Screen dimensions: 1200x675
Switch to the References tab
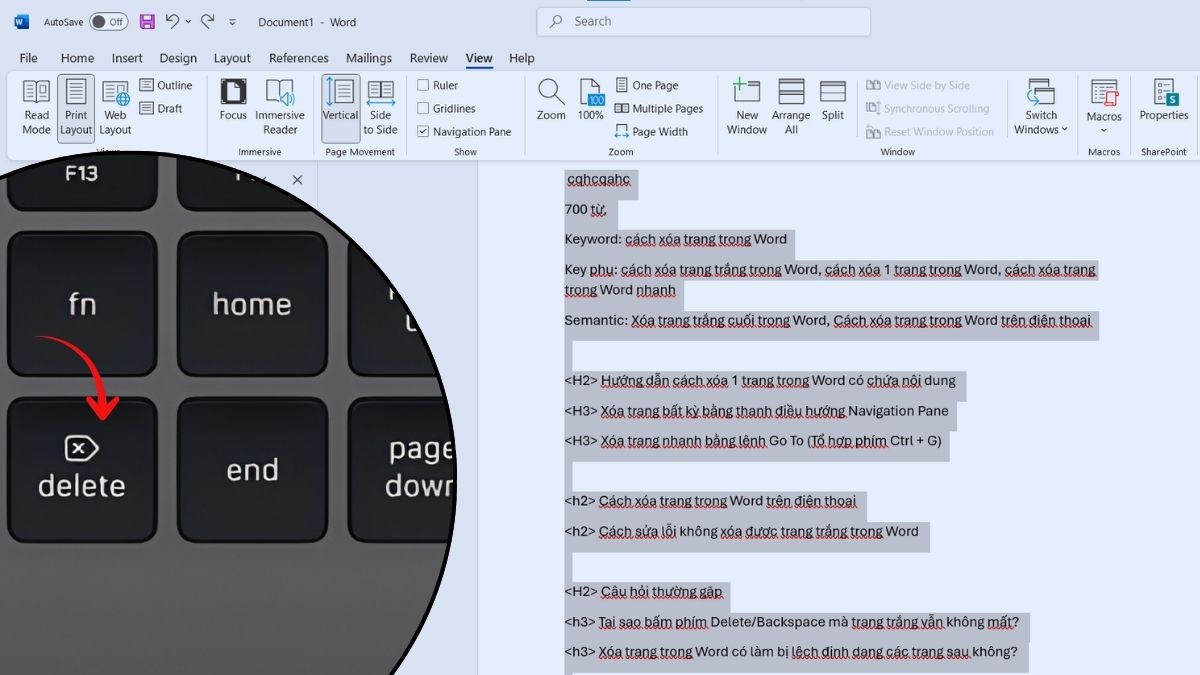tap(299, 58)
